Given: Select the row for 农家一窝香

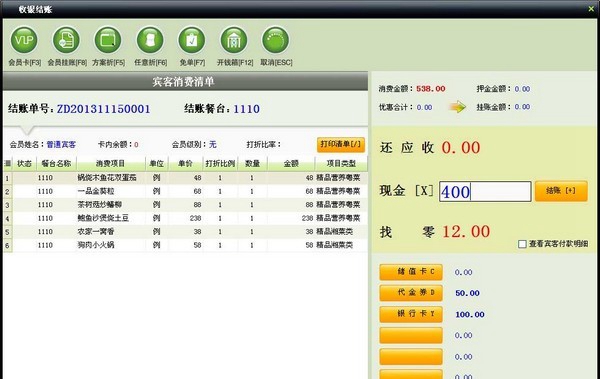Looking at the screenshot, I should click(185, 232).
